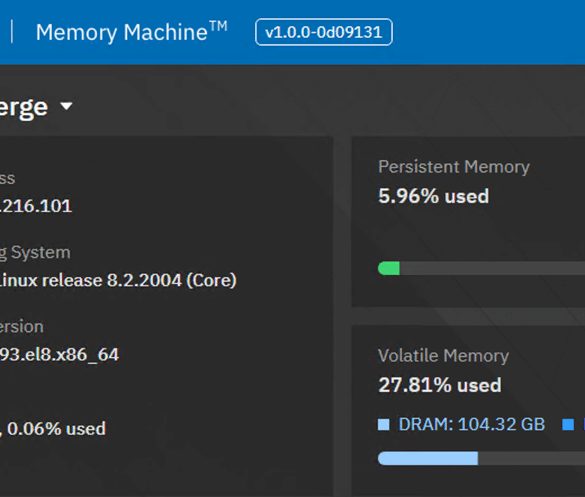Click the host name ending in "erge"
This screenshot has width=585, height=497.
(24, 107)
